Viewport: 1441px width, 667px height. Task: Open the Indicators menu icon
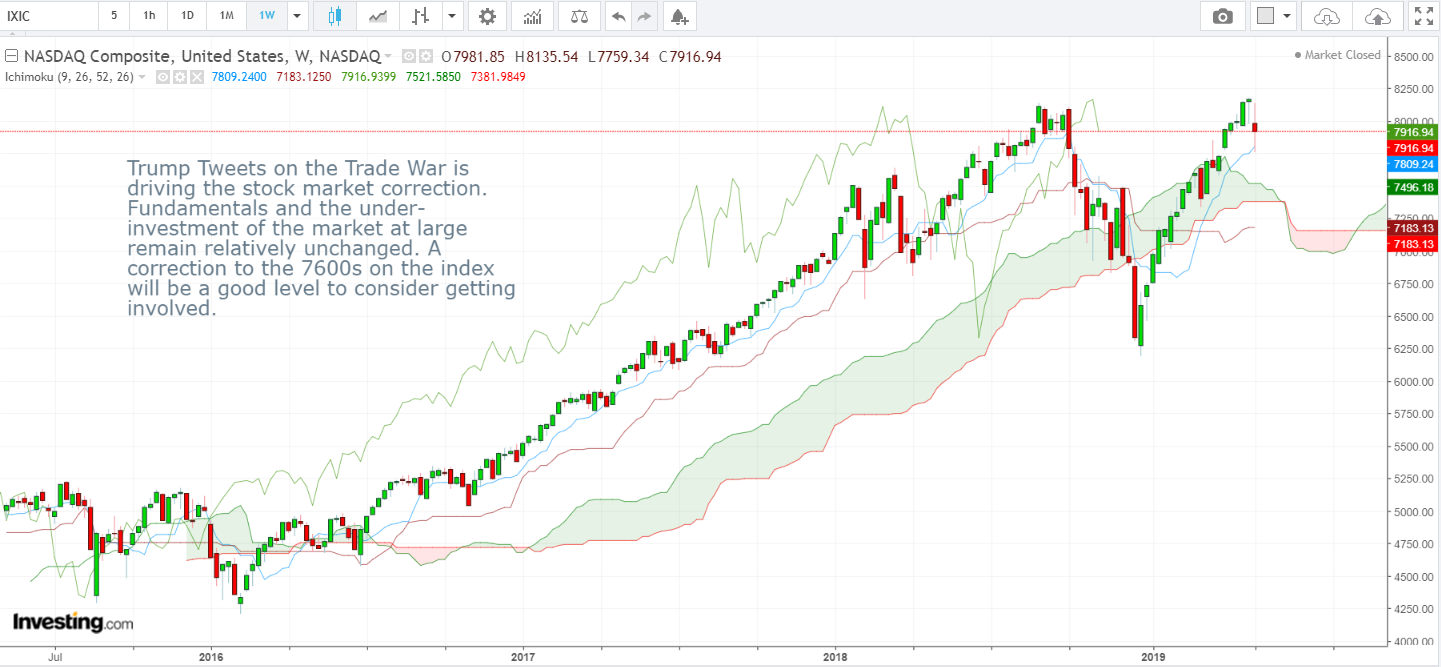533,16
